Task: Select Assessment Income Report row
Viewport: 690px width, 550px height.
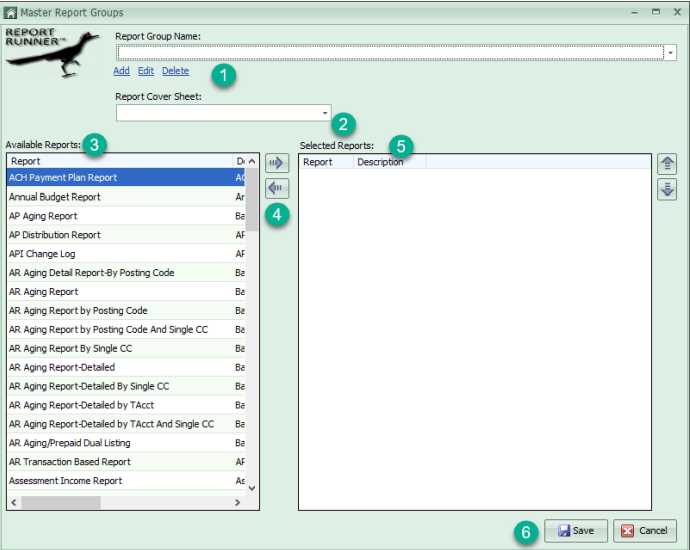Action: coord(126,480)
